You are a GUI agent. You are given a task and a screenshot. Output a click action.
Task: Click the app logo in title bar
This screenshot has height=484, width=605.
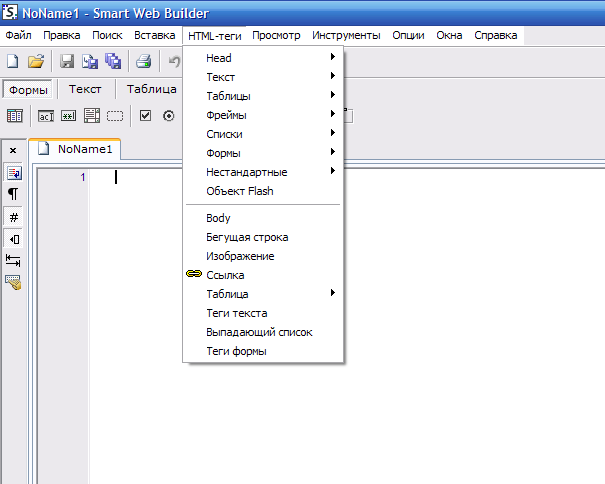[10, 12]
